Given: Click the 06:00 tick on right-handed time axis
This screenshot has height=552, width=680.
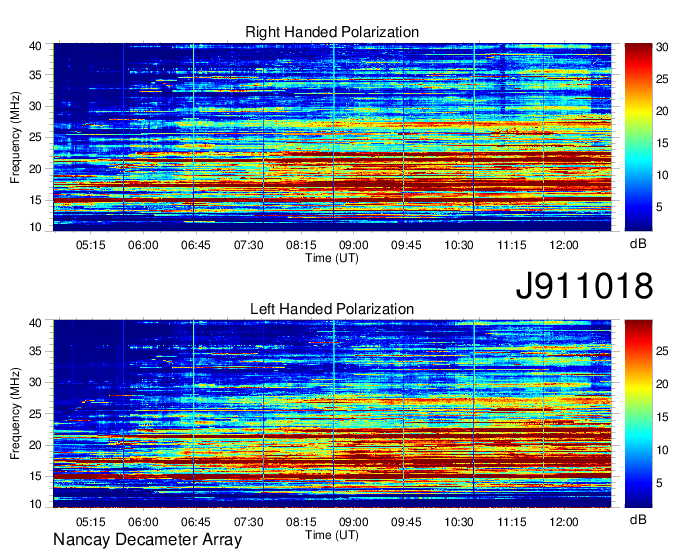Looking at the screenshot, I should [143, 245].
